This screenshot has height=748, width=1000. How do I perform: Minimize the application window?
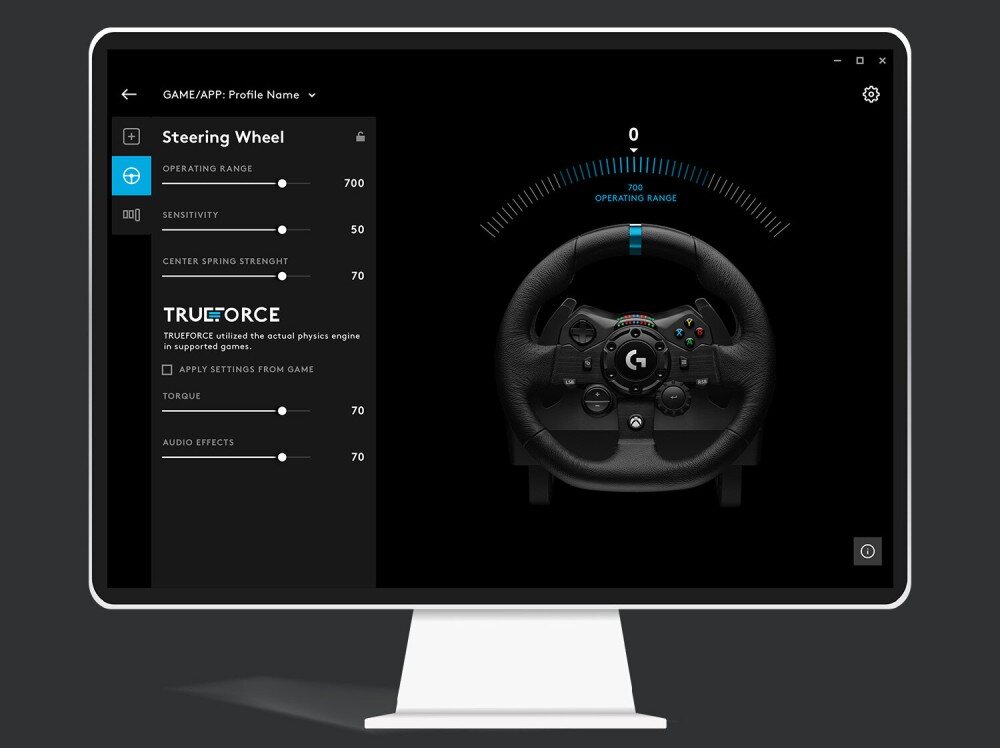click(837, 61)
